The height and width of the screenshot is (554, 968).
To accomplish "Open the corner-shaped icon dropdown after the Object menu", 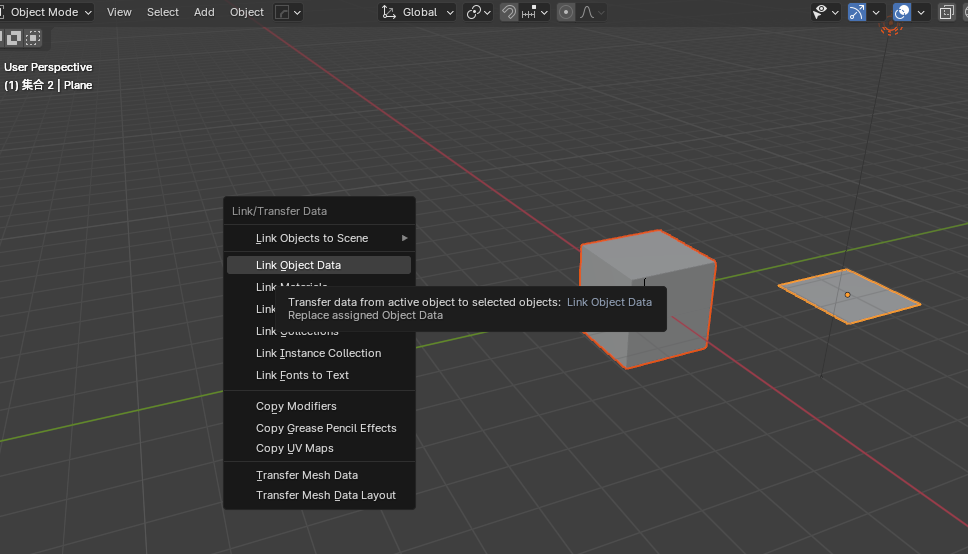I will (x=288, y=12).
